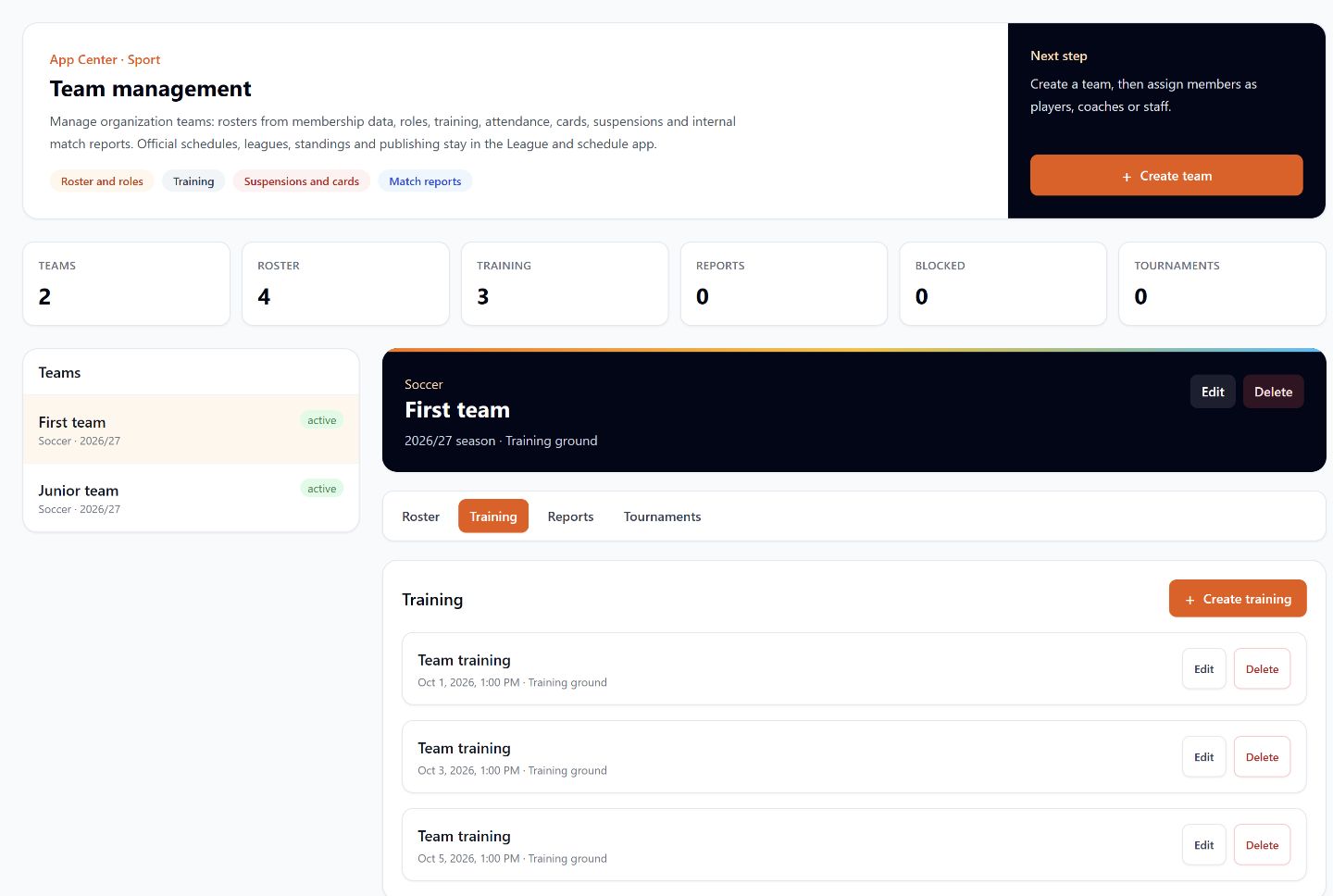Edit the Oct 5 team training

(x=1203, y=845)
